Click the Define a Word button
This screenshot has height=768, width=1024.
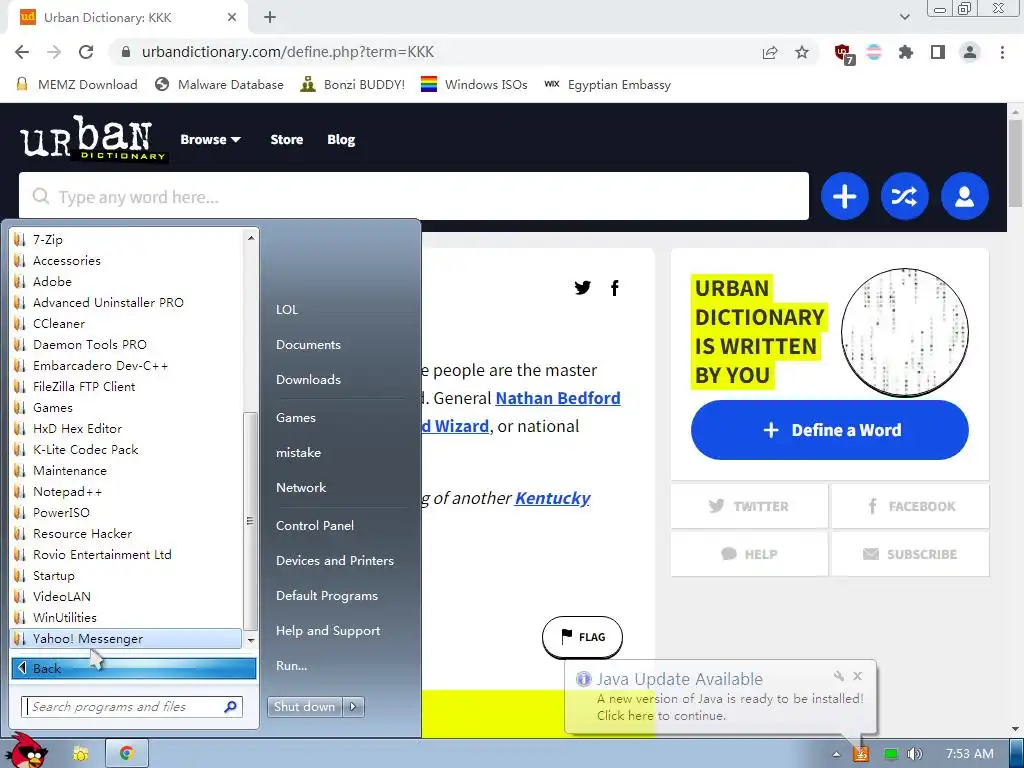[829, 430]
